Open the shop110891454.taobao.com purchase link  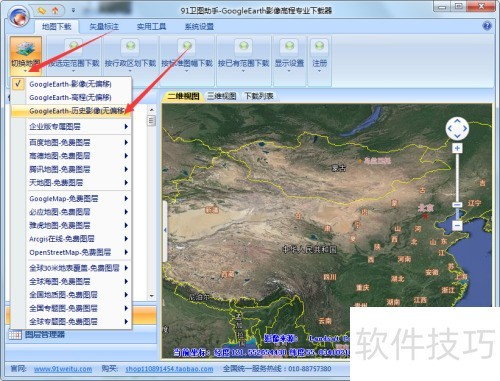click(169, 369)
